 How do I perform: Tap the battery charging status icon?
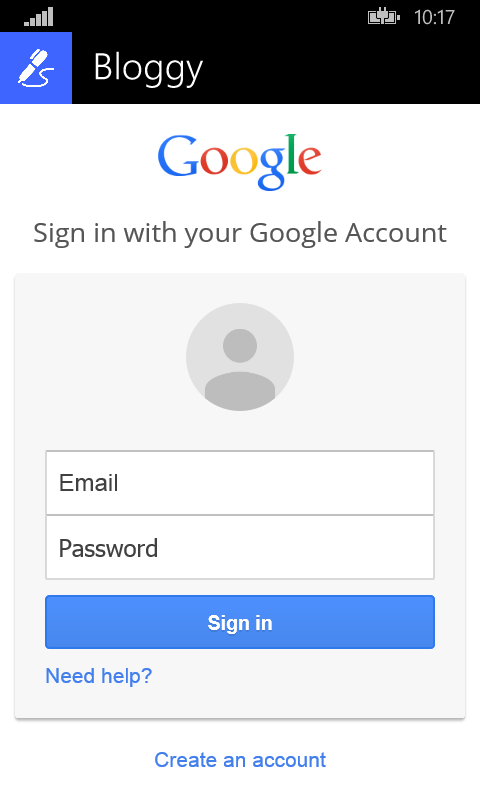[x=384, y=18]
